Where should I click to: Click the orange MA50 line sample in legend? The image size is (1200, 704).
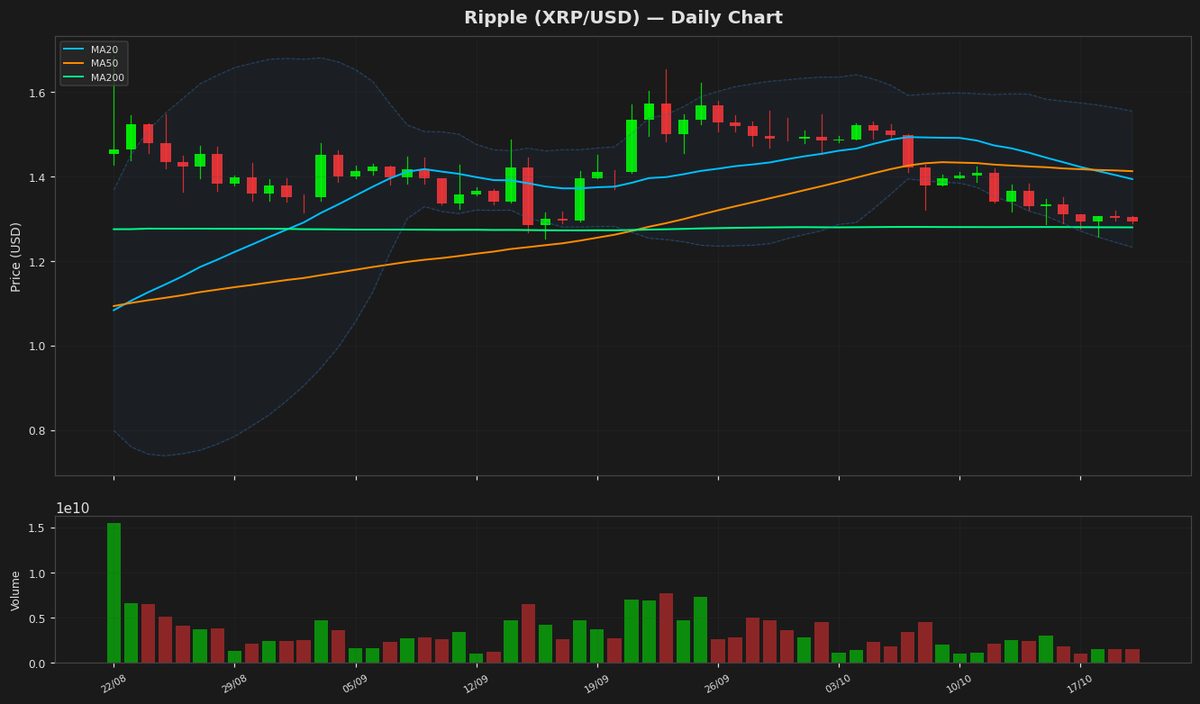[75, 63]
